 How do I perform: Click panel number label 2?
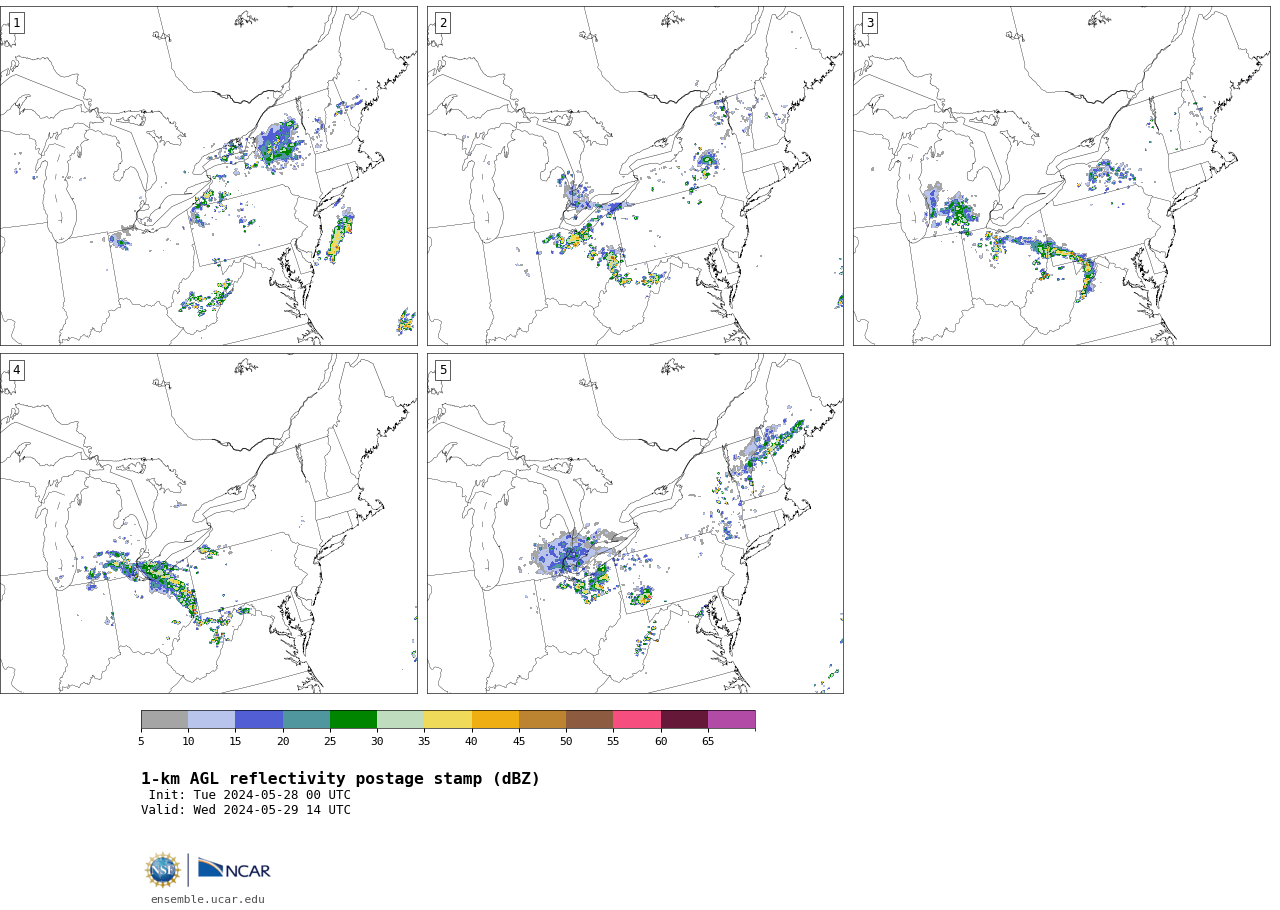[443, 23]
